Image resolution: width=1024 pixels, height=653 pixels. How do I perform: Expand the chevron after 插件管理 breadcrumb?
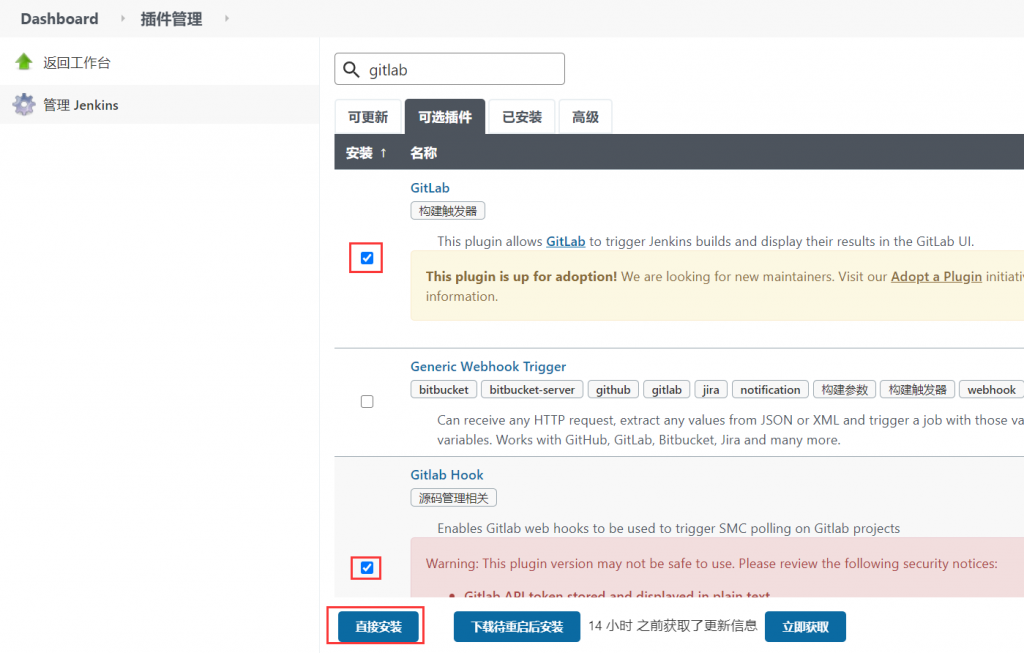(227, 18)
